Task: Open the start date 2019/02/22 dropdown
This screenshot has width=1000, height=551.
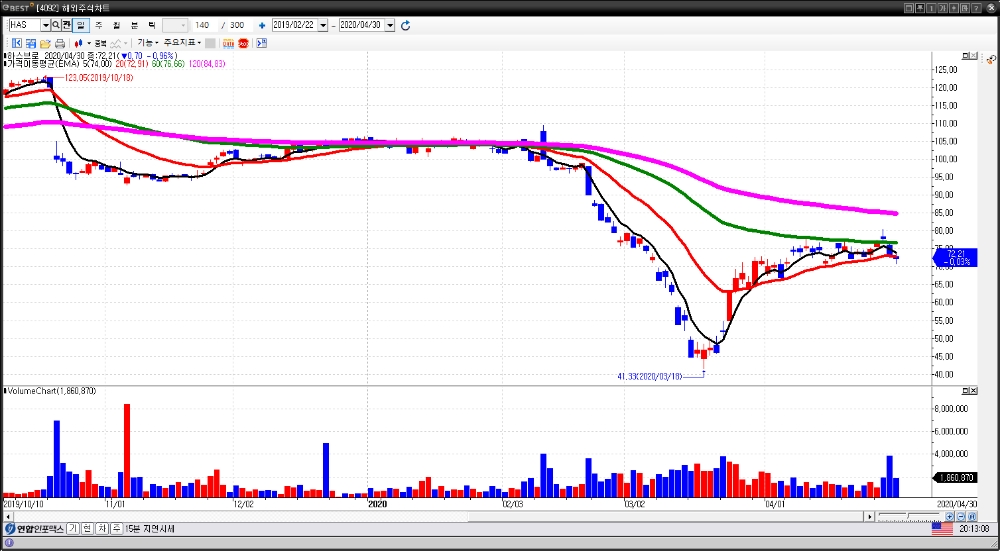Action: tap(323, 24)
